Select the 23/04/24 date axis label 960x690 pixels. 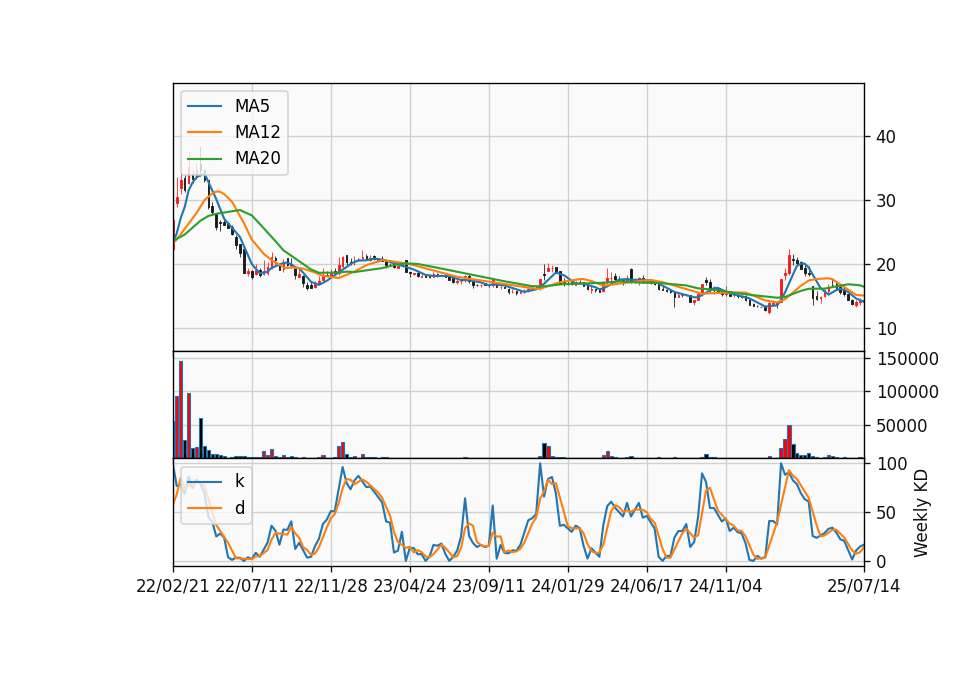tap(410, 586)
